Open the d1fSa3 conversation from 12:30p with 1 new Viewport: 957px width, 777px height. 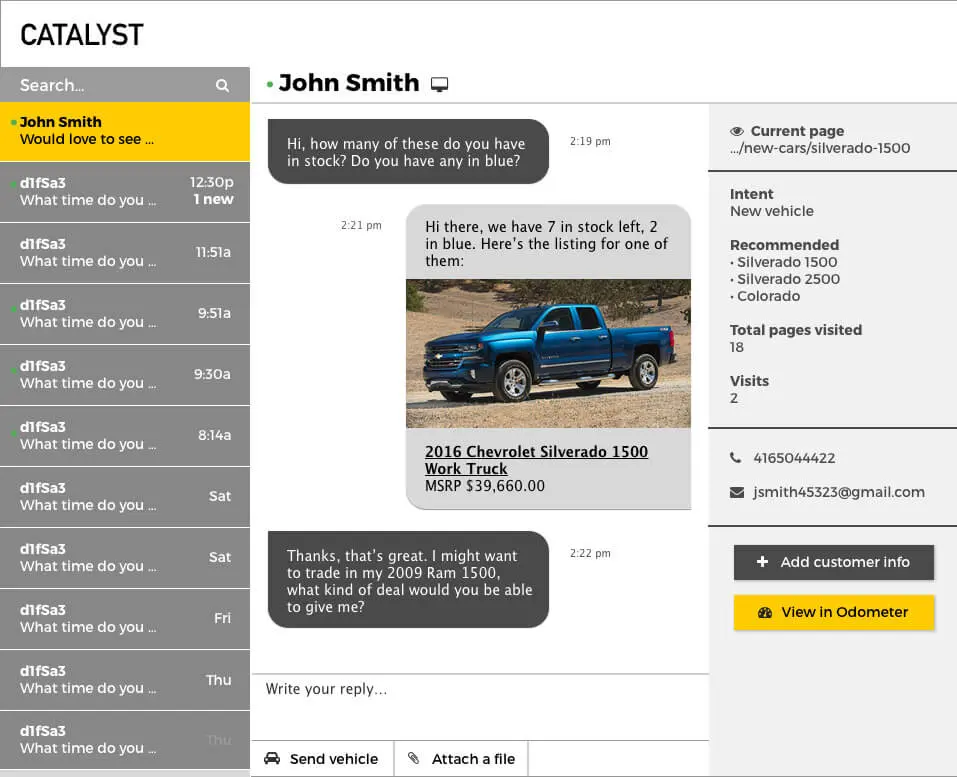pyautogui.click(x=125, y=192)
